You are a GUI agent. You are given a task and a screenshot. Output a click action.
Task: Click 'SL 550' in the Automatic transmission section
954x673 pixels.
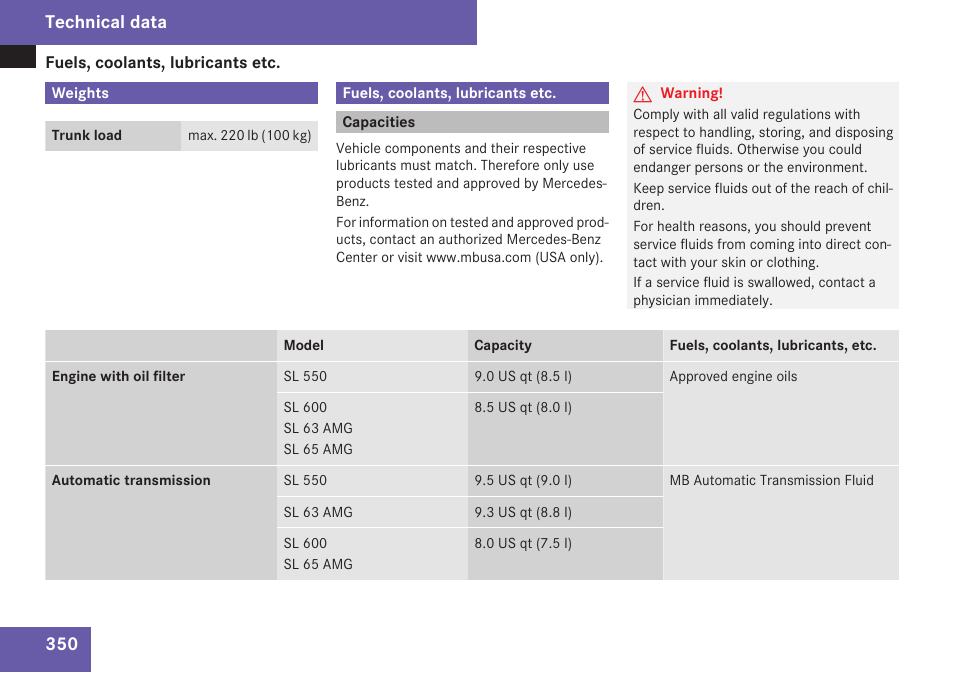[305, 480]
